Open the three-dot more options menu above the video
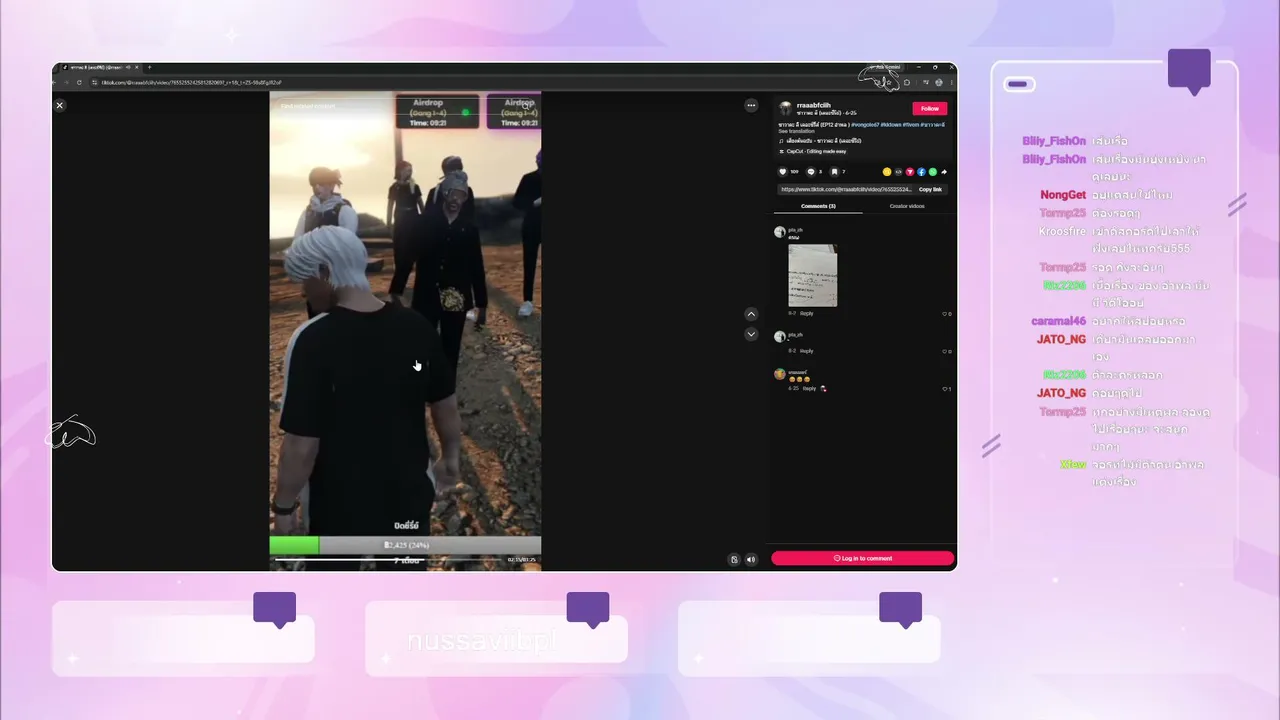1280x720 pixels. [751, 105]
